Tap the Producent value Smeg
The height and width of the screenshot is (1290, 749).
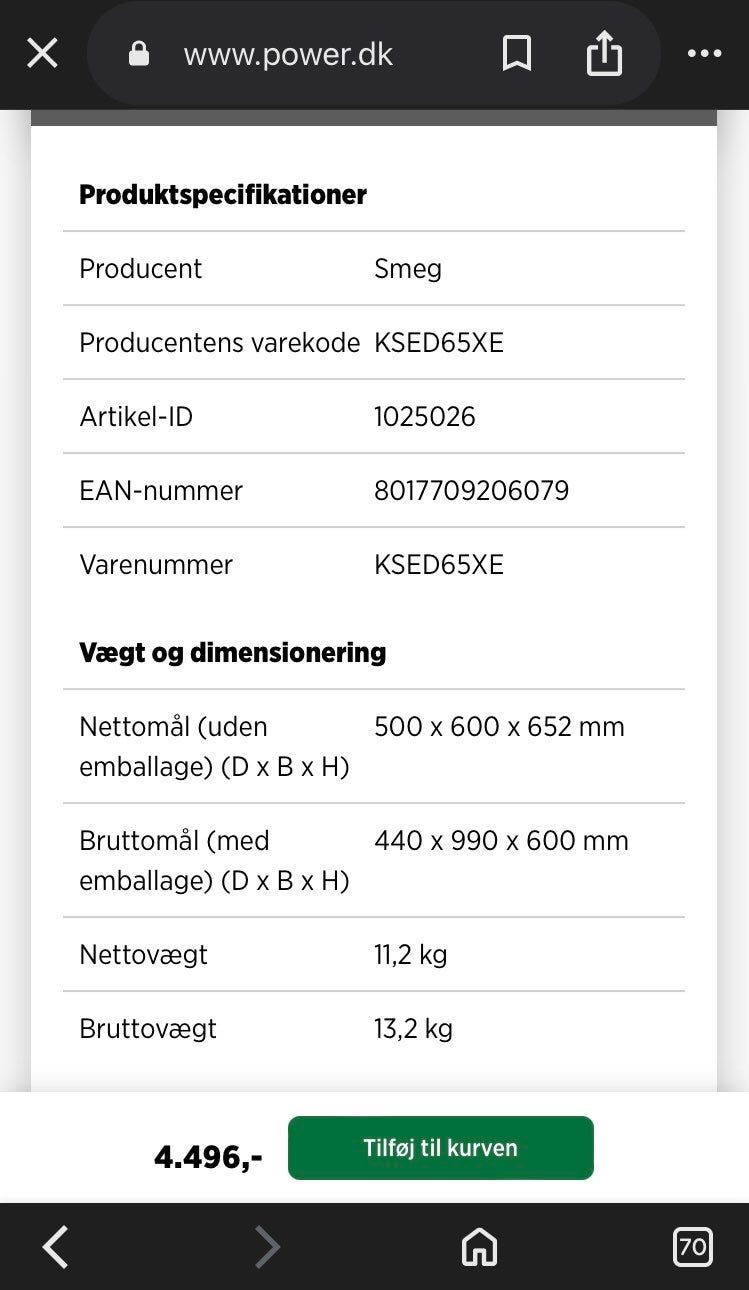(x=407, y=269)
